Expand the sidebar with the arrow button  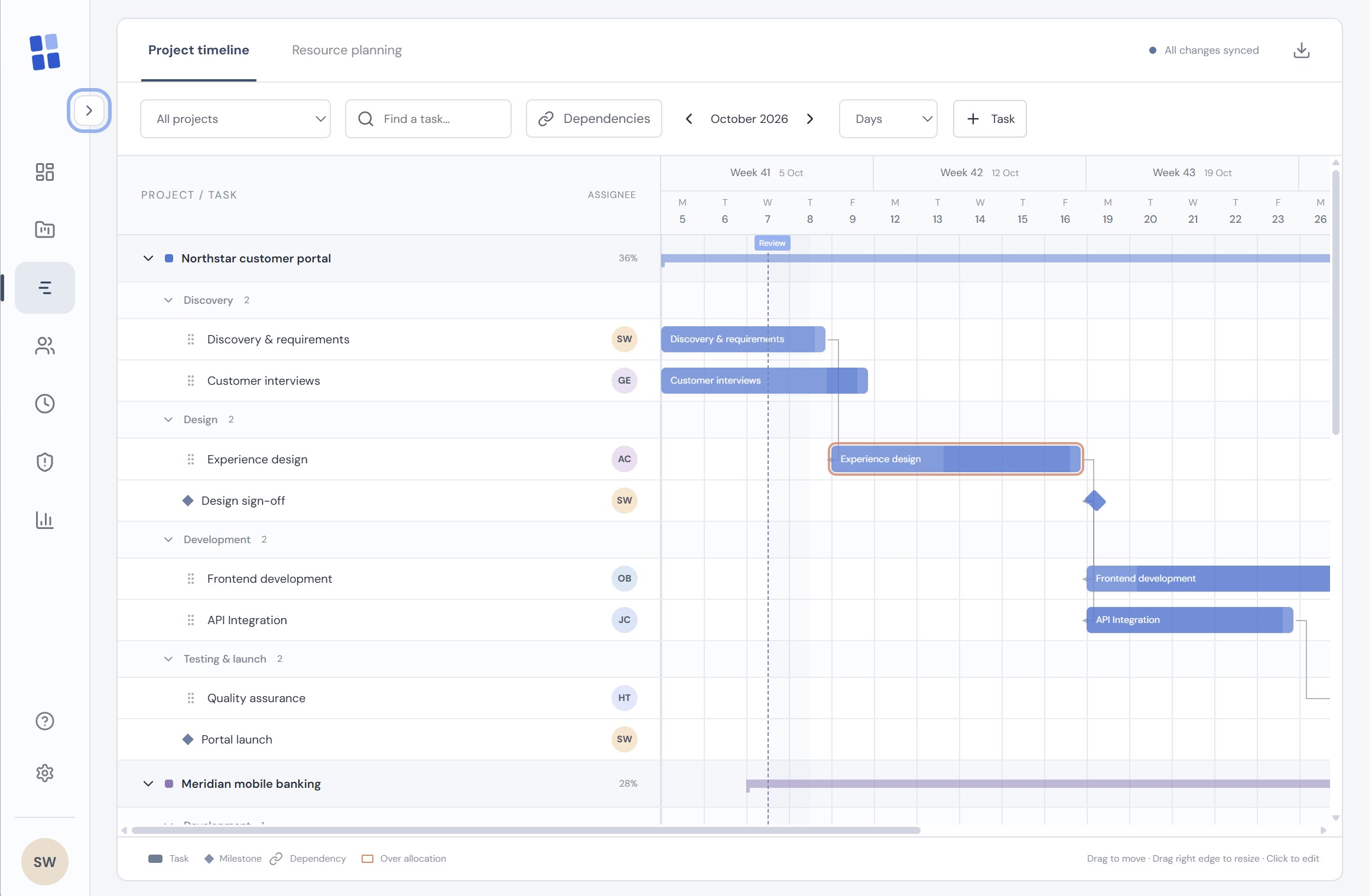[x=89, y=111]
